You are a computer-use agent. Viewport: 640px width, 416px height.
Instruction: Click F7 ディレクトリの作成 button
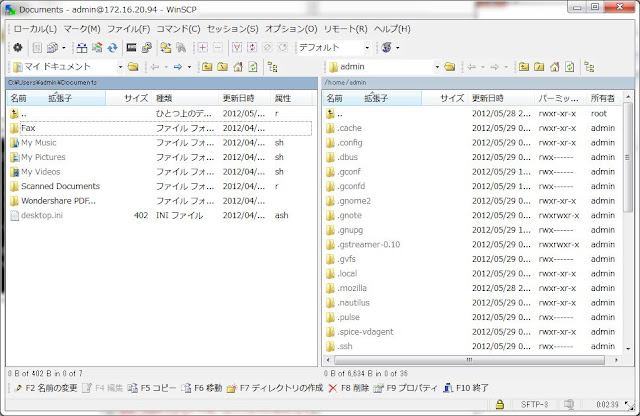[275, 388]
